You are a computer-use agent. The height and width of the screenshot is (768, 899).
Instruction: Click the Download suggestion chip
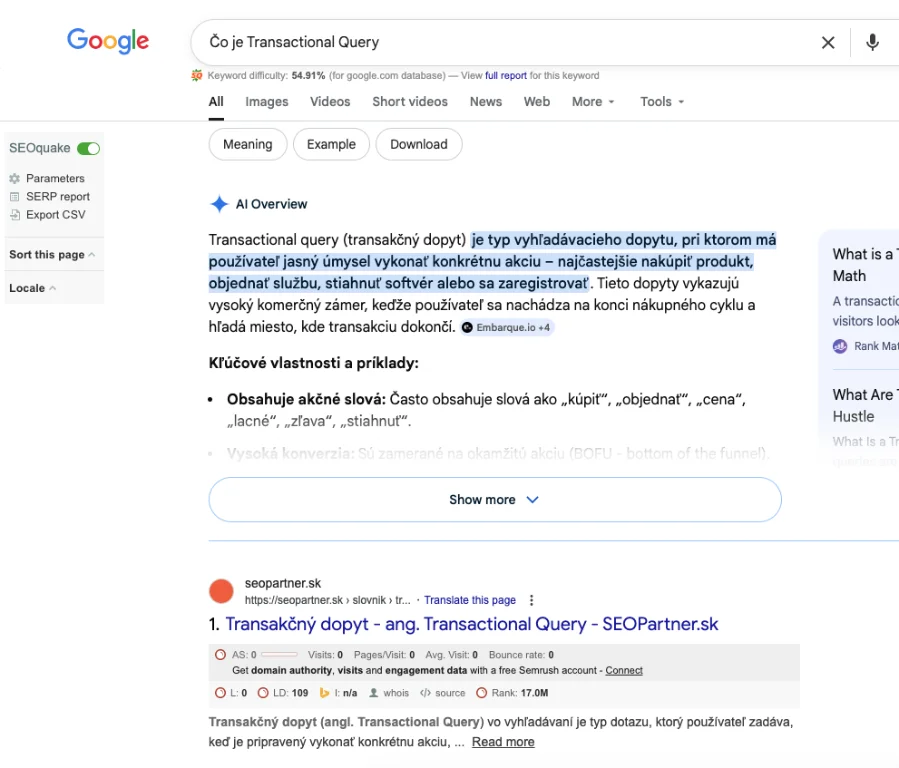point(418,144)
